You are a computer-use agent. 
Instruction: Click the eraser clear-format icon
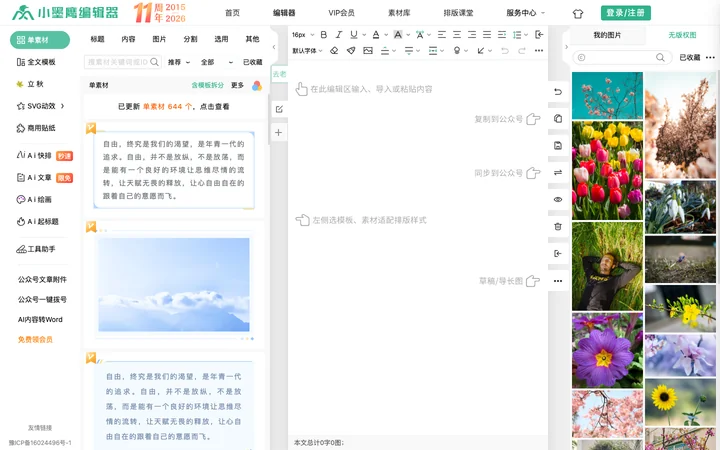[x=334, y=51]
